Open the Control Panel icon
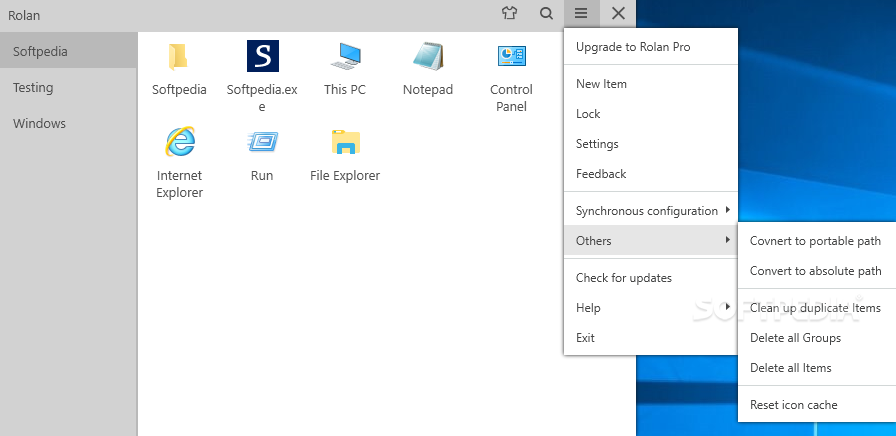The height and width of the screenshot is (436, 896). point(511,56)
